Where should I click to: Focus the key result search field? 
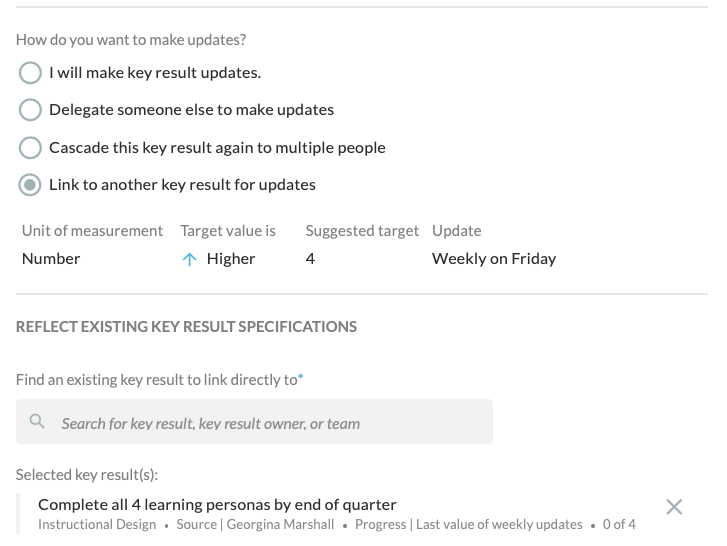pyautogui.click(x=254, y=422)
